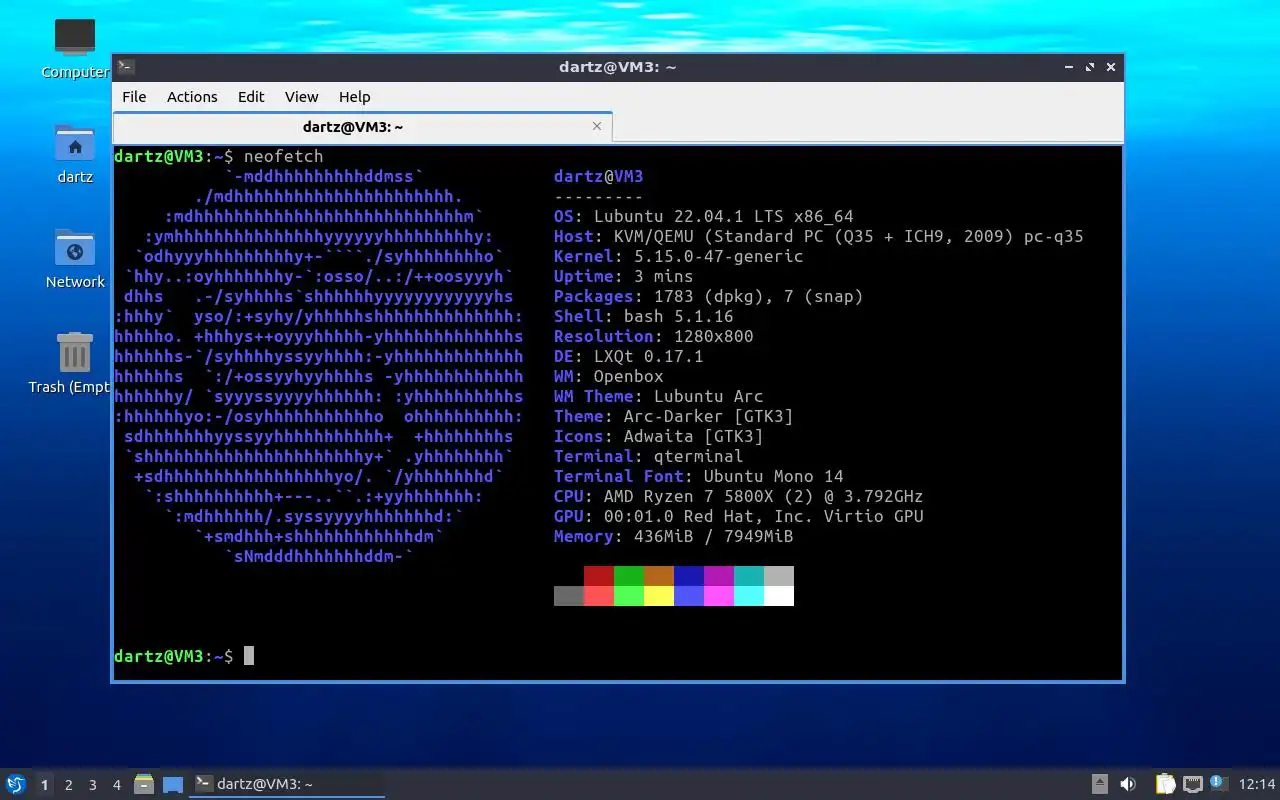
Task: Click the 'DE: LXQt 0.17.1' line
Action: 629,356
